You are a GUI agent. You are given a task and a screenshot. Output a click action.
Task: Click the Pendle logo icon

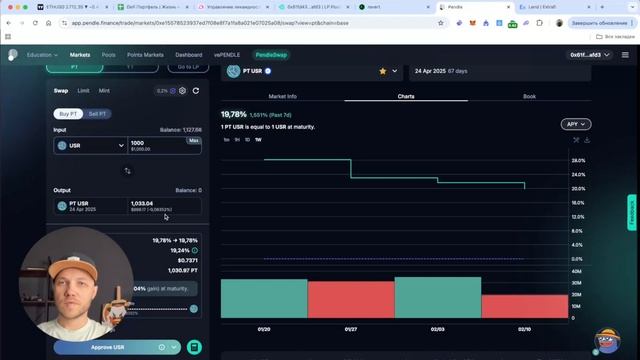tap(13, 55)
